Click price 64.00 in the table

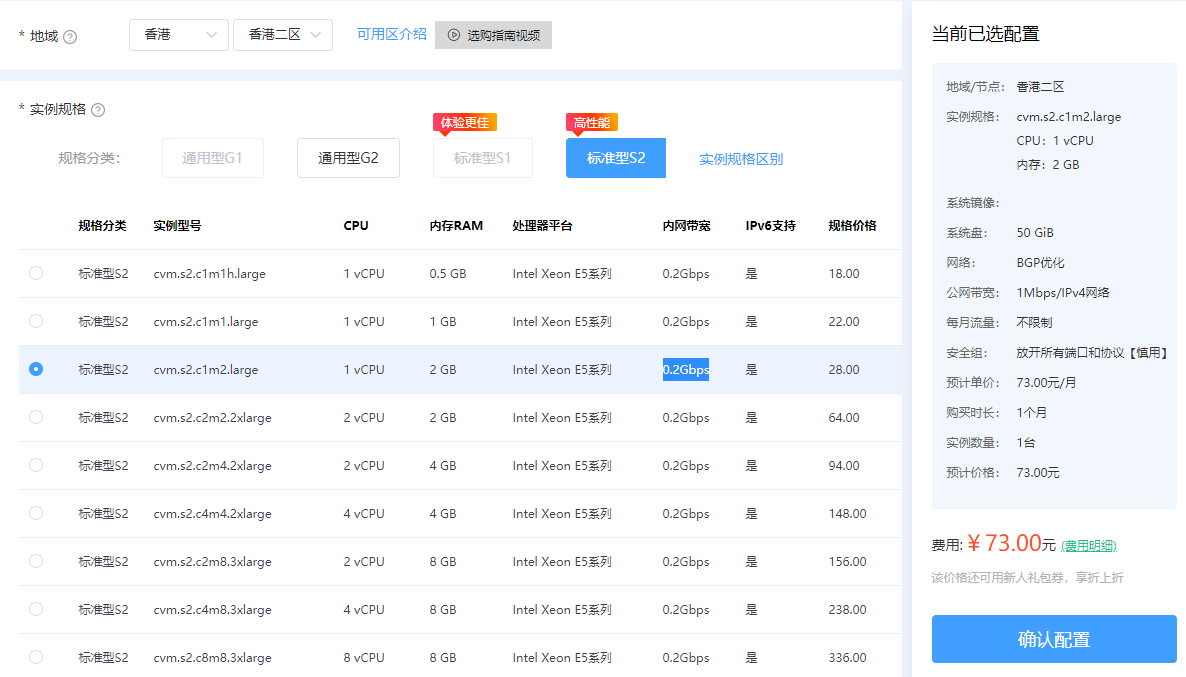843,418
